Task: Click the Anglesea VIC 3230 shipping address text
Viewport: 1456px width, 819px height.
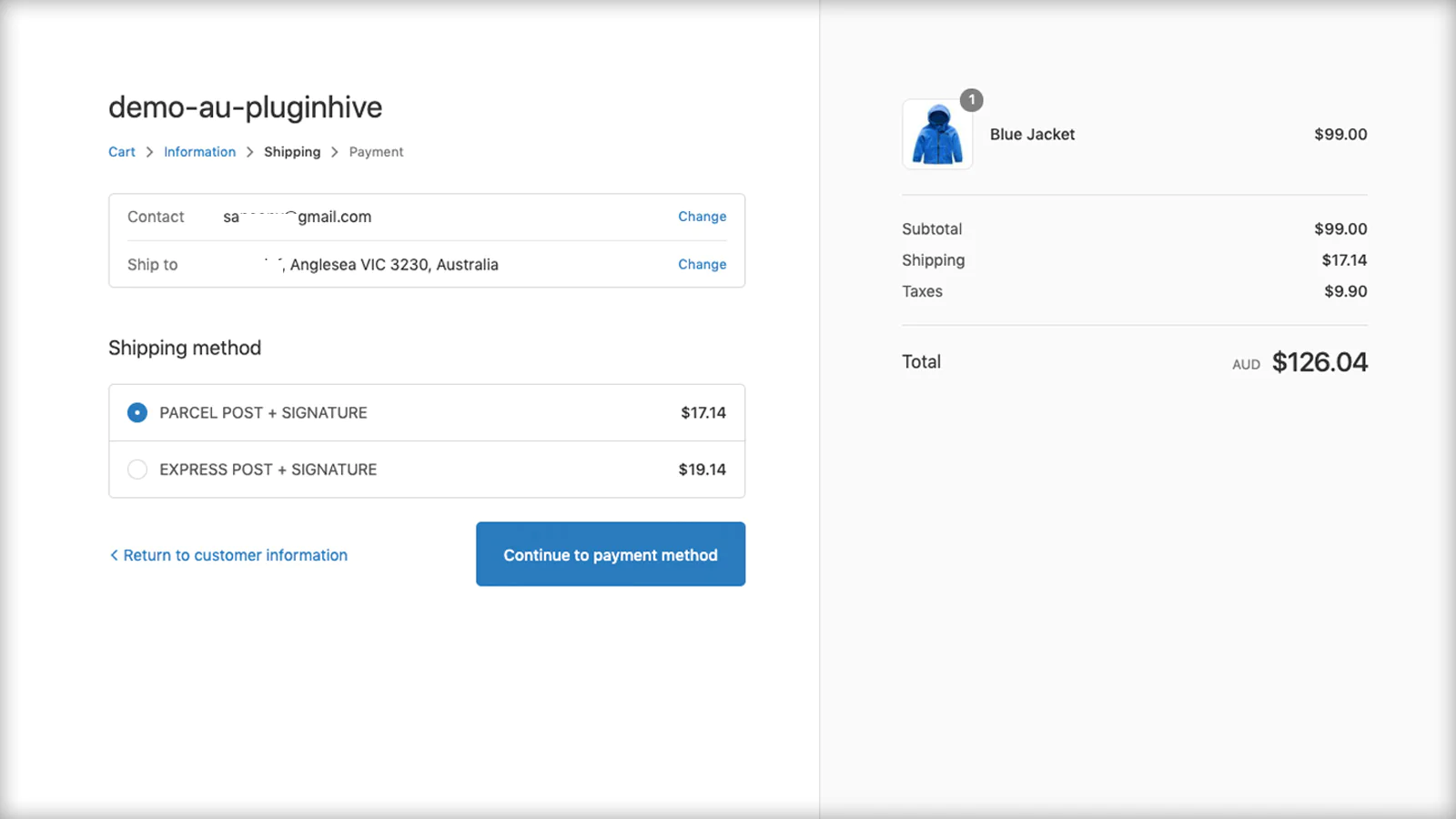Action: click(x=393, y=265)
